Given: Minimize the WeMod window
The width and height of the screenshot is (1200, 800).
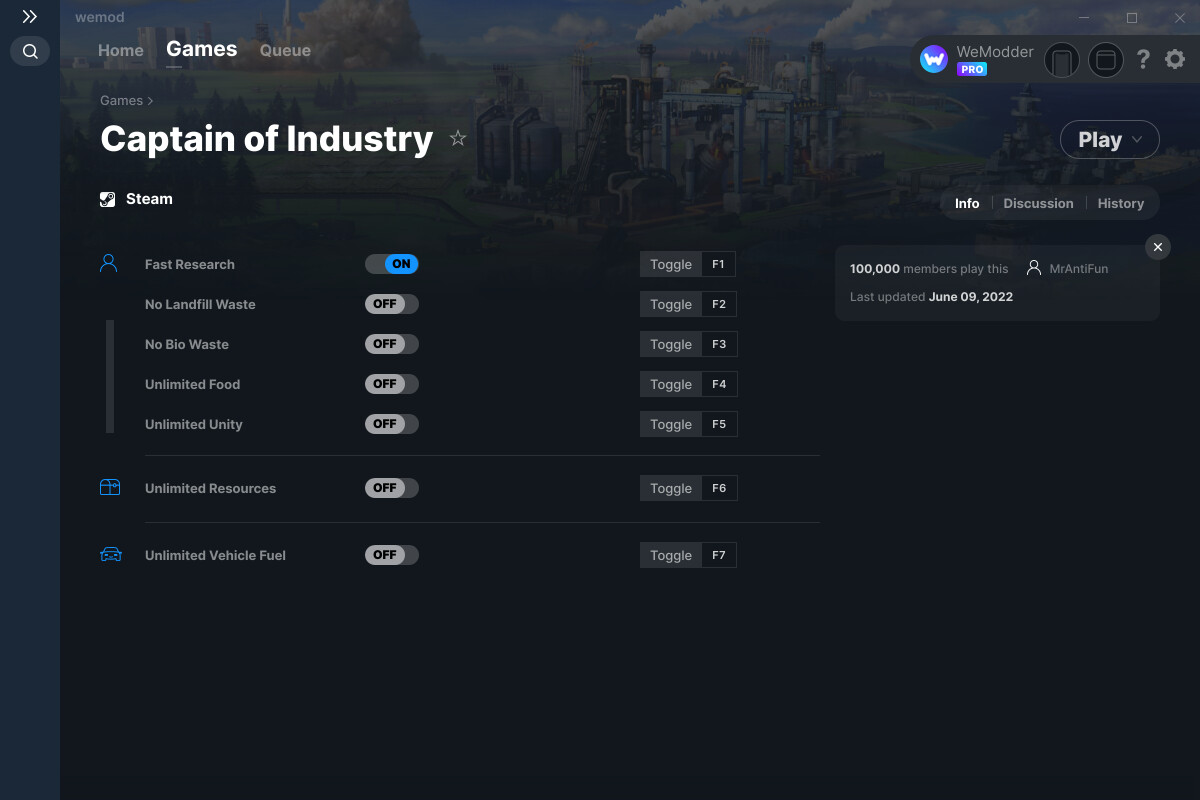Looking at the screenshot, I should click(1085, 18).
